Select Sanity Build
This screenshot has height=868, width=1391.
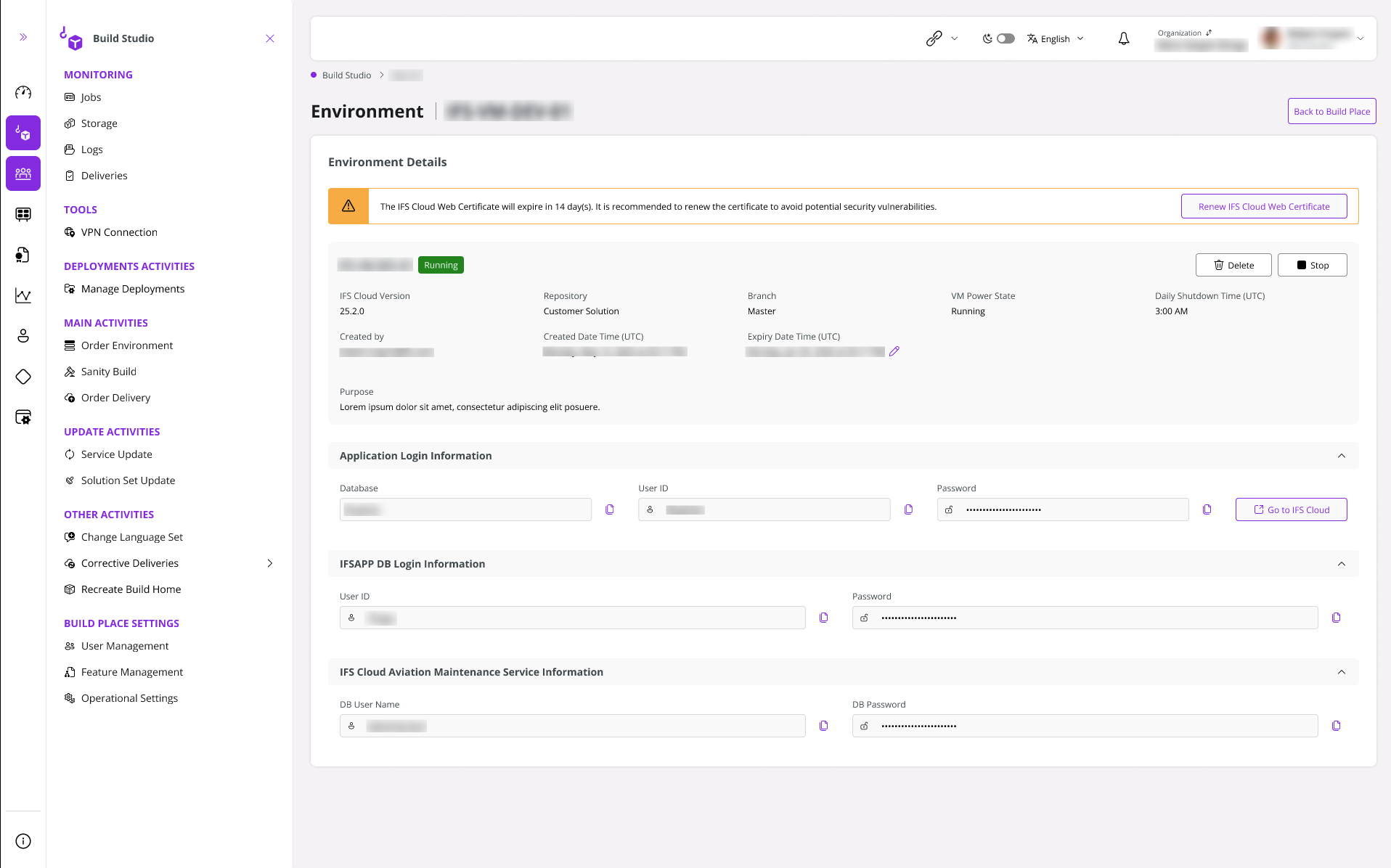pos(100,372)
